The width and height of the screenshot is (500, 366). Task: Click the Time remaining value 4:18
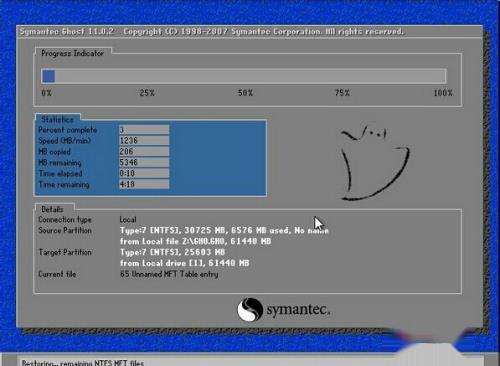144,184
